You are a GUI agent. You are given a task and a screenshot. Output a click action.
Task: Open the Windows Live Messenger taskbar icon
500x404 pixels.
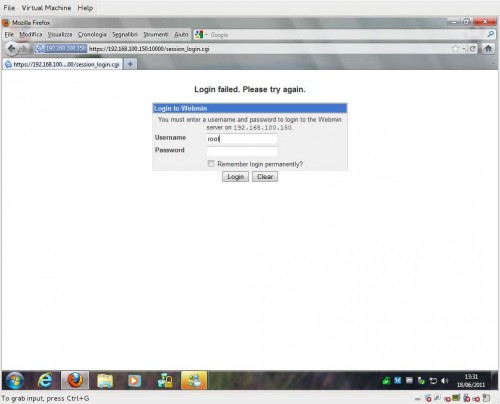tap(194, 380)
